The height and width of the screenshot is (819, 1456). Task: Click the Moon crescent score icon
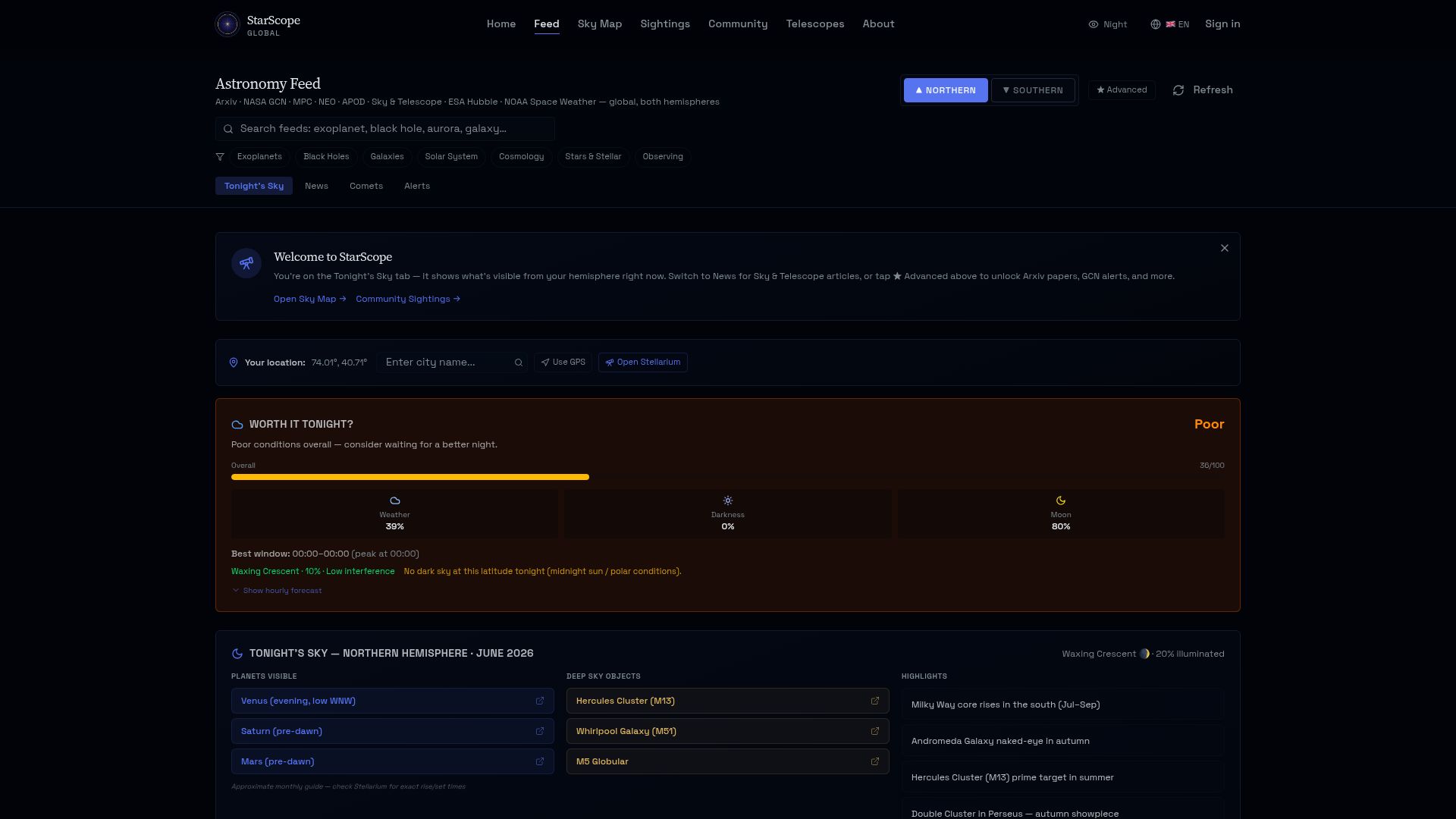click(x=1061, y=500)
